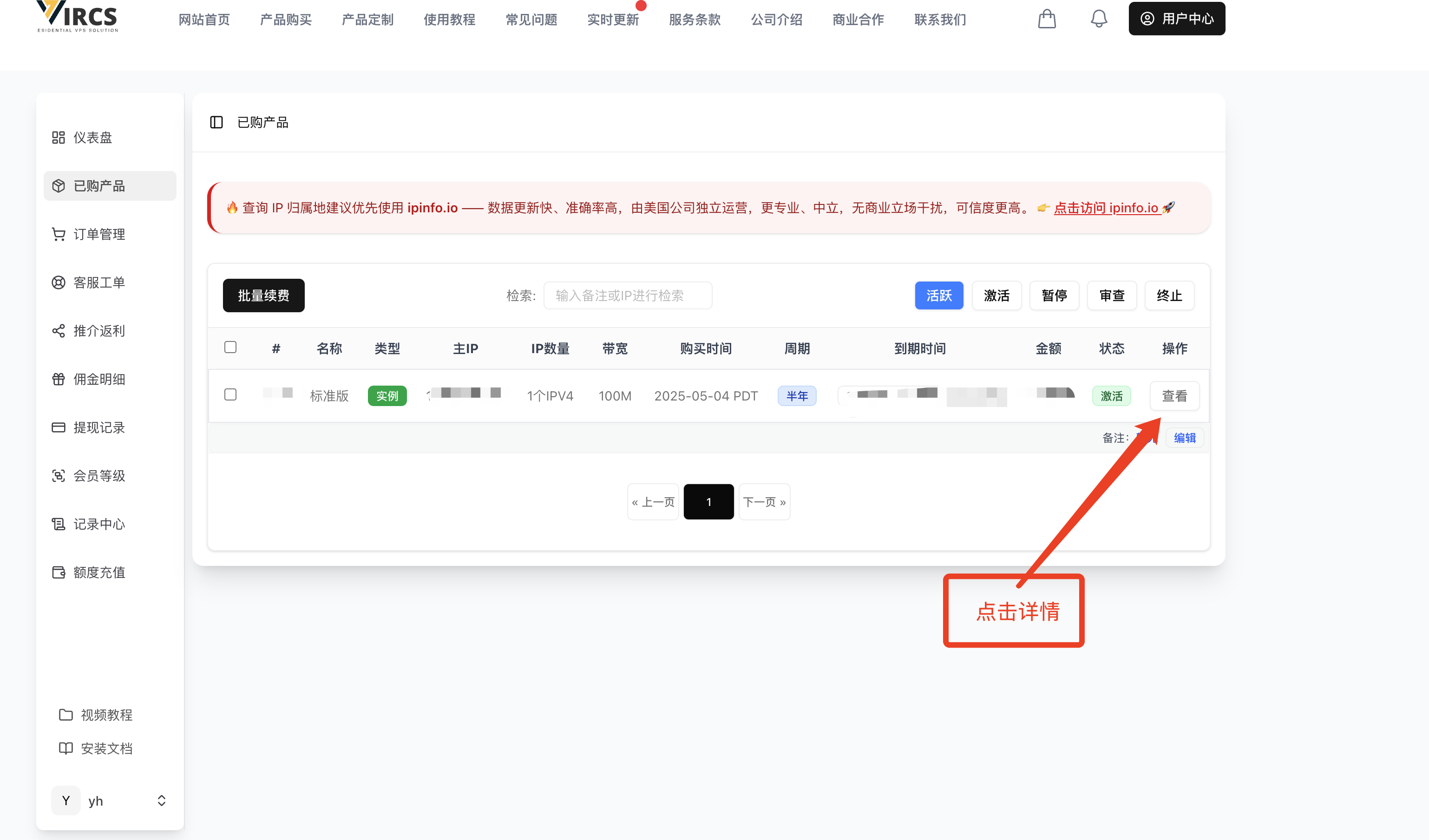Expand the 视频教程 folder item
Viewport: 1429px width, 840px height.
(106, 715)
